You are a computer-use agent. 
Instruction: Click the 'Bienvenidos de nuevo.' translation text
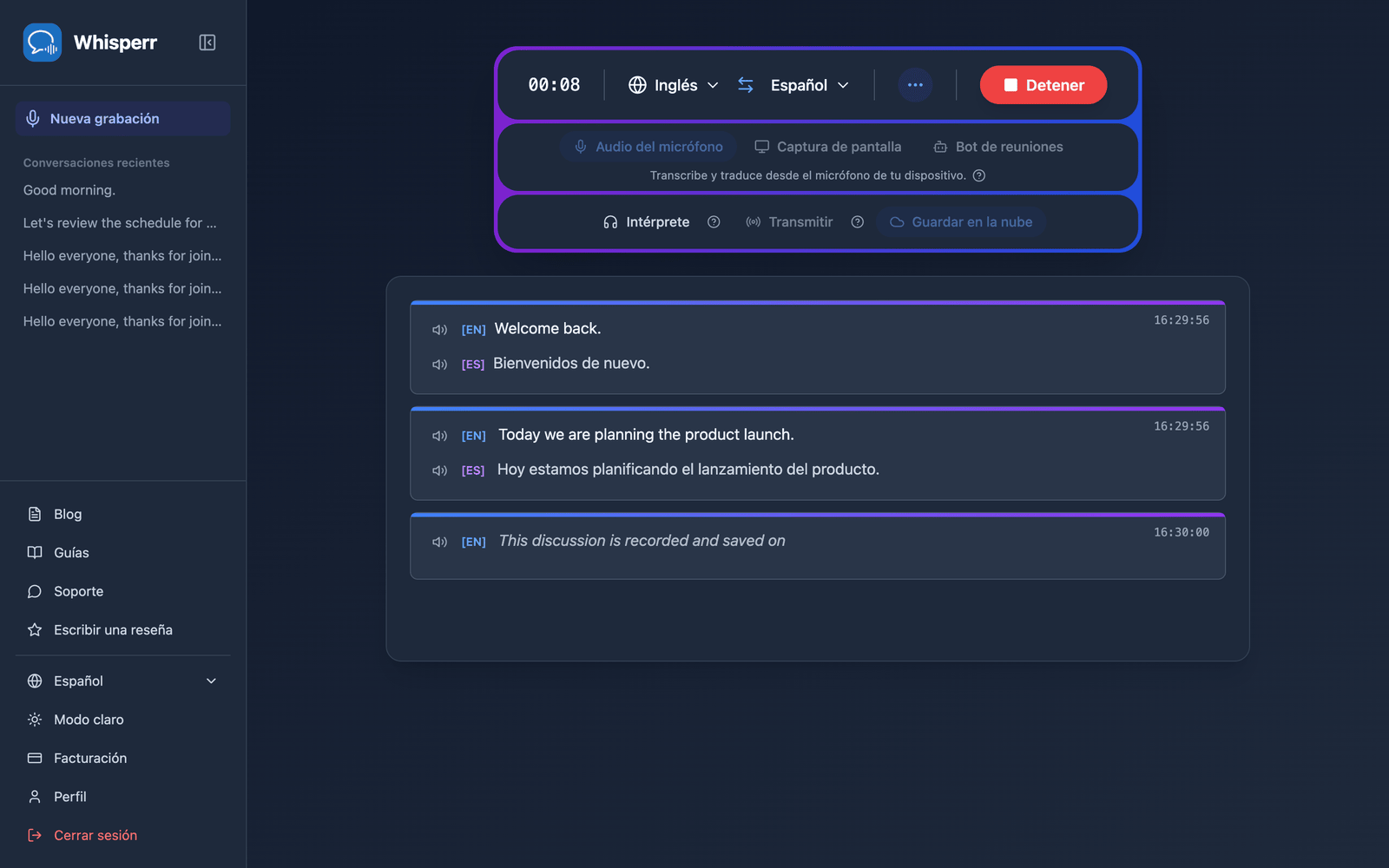[571, 364]
